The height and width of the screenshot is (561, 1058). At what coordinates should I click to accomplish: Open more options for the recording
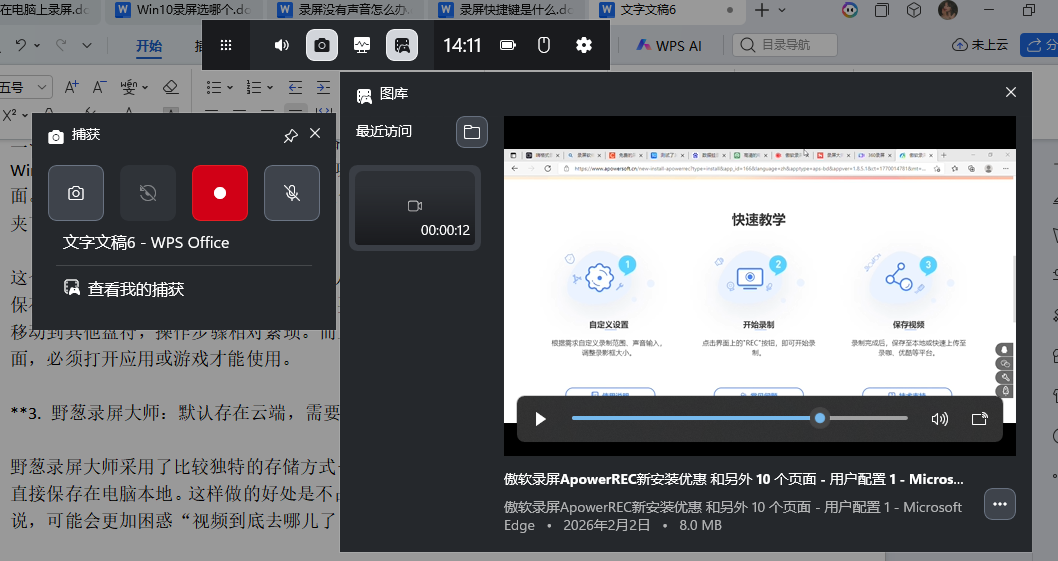point(1000,504)
